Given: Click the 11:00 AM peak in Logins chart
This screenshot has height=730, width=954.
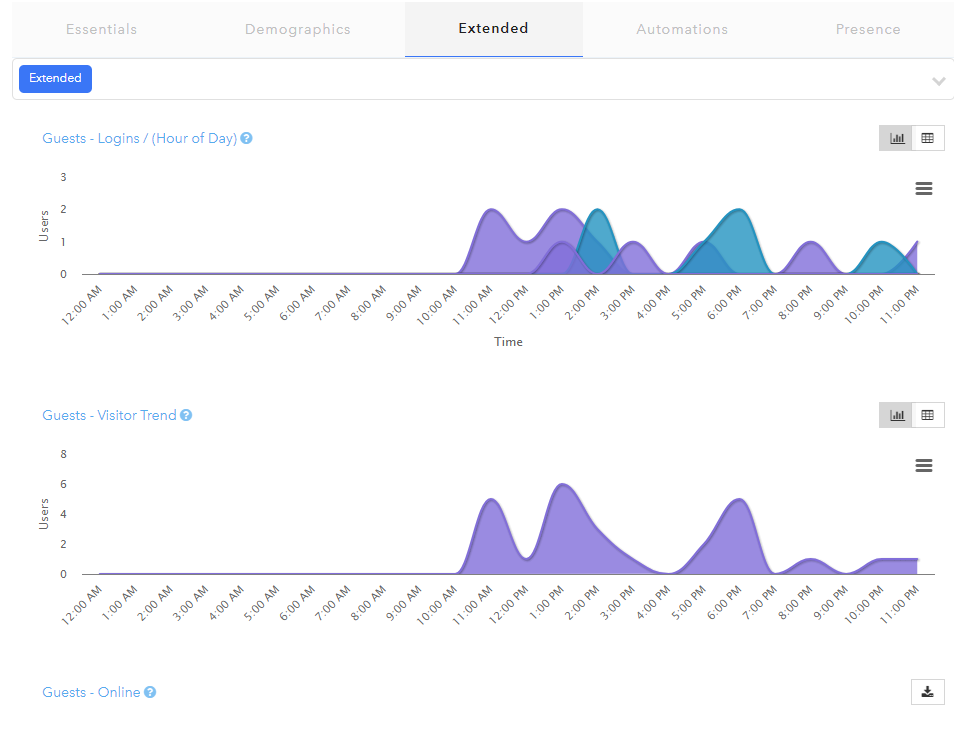Looking at the screenshot, I should pyautogui.click(x=491, y=210).
